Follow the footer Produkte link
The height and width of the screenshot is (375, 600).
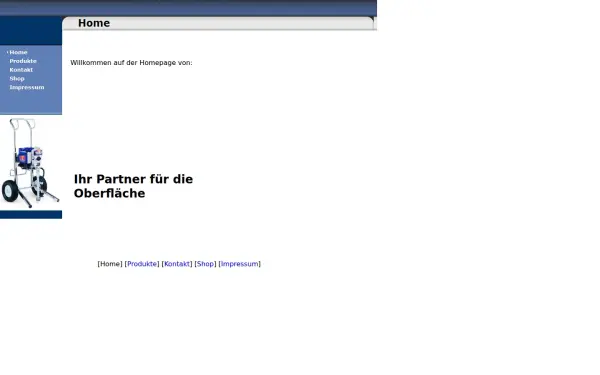[x=142, y=264]
